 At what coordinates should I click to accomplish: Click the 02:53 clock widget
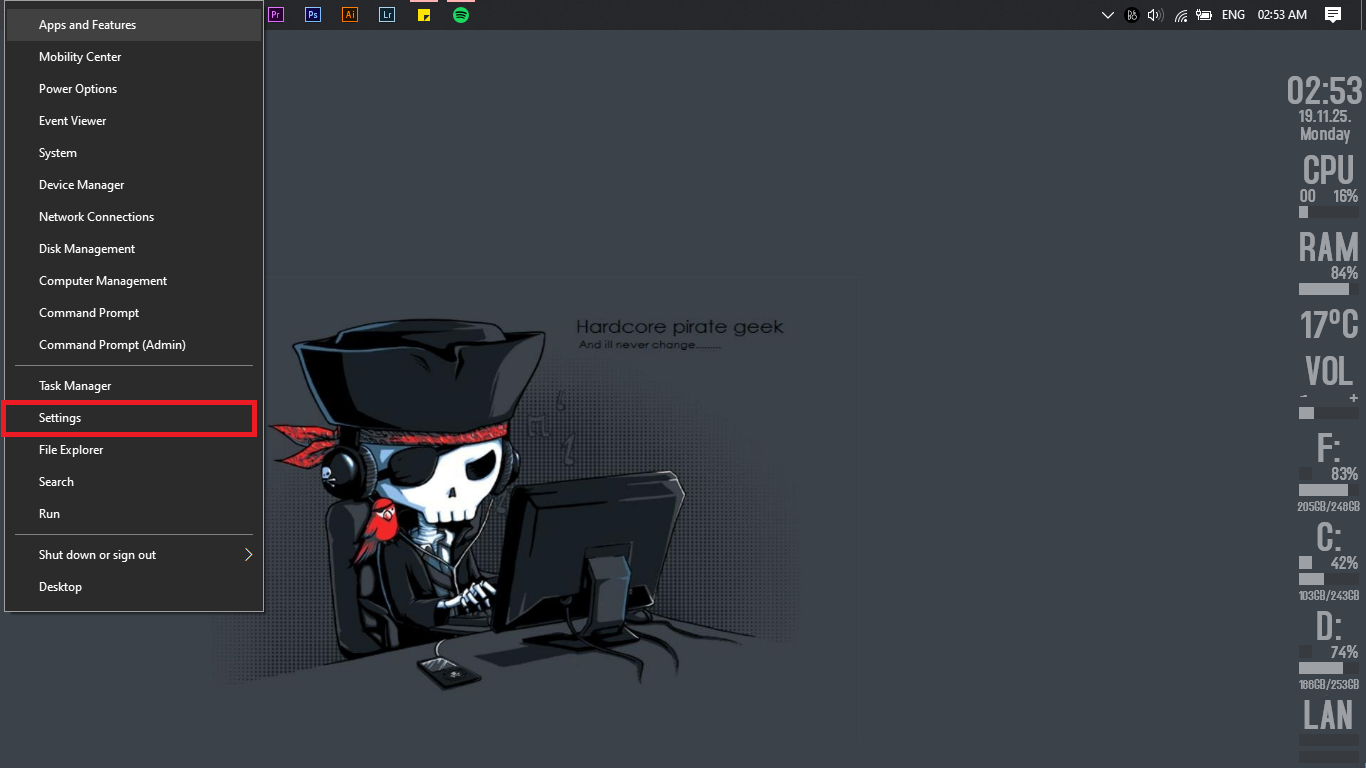coord(1324,91)
